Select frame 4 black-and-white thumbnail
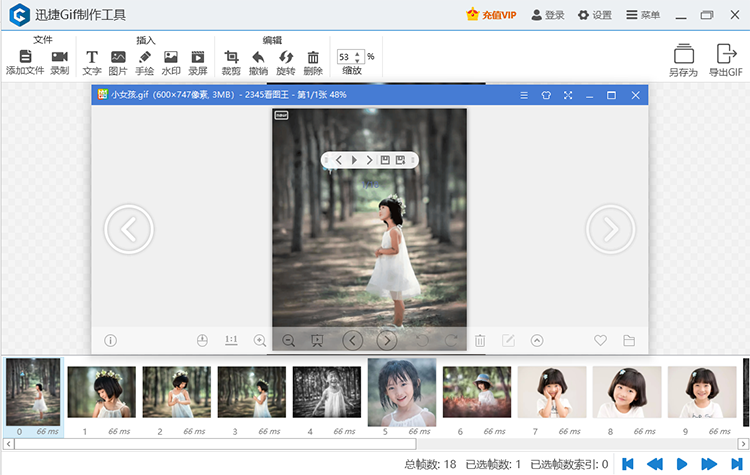750x475 pixels. tap(327, 392)
